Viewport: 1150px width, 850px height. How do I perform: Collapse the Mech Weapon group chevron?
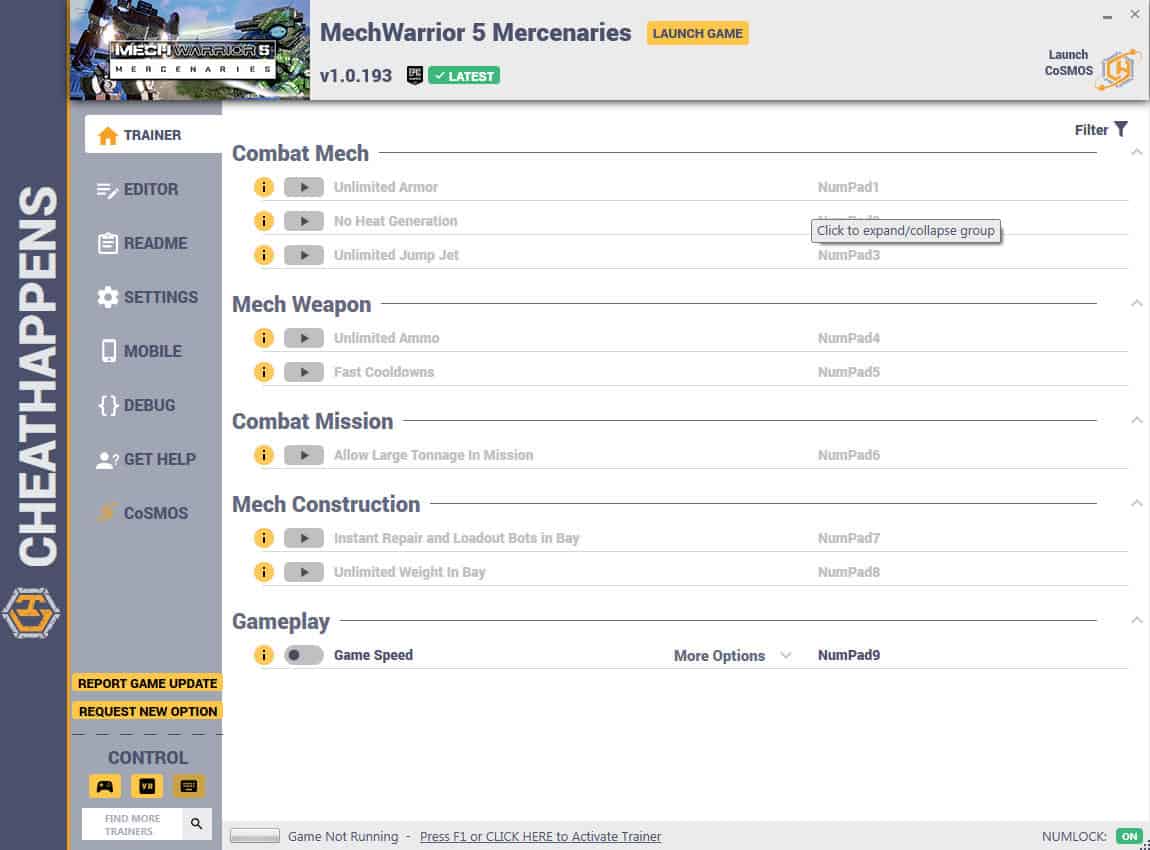[x=1136, y=304]
